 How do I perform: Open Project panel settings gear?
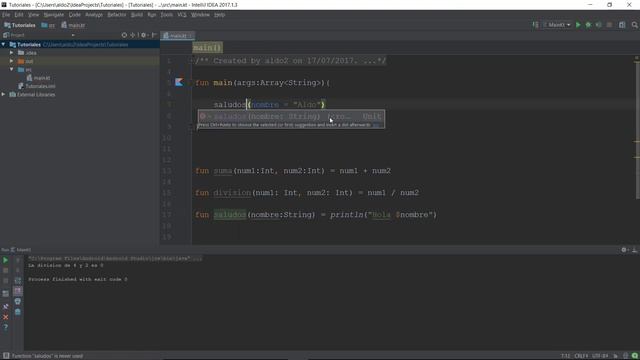point(143,35)
